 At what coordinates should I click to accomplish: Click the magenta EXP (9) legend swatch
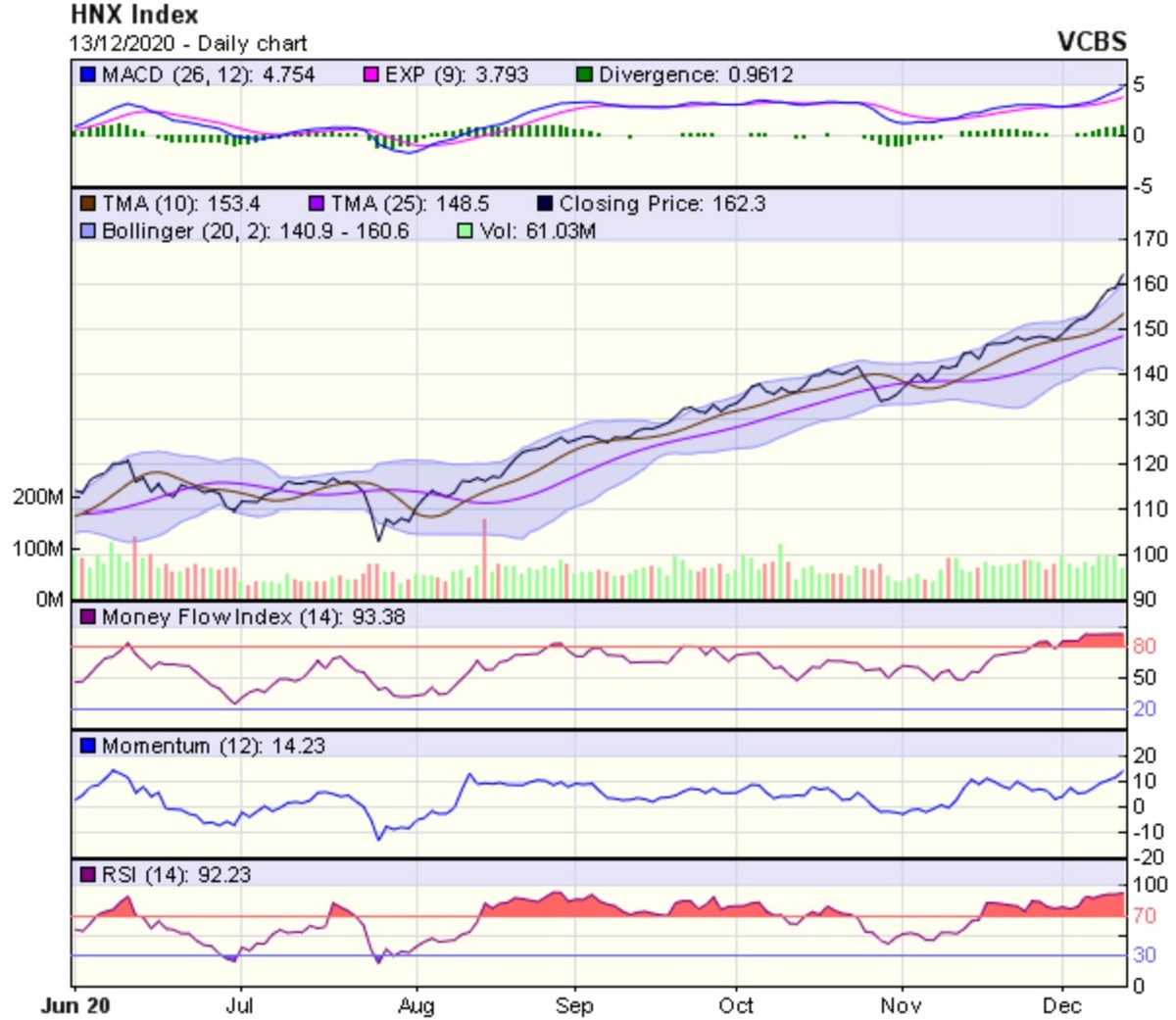coord(371,75)
